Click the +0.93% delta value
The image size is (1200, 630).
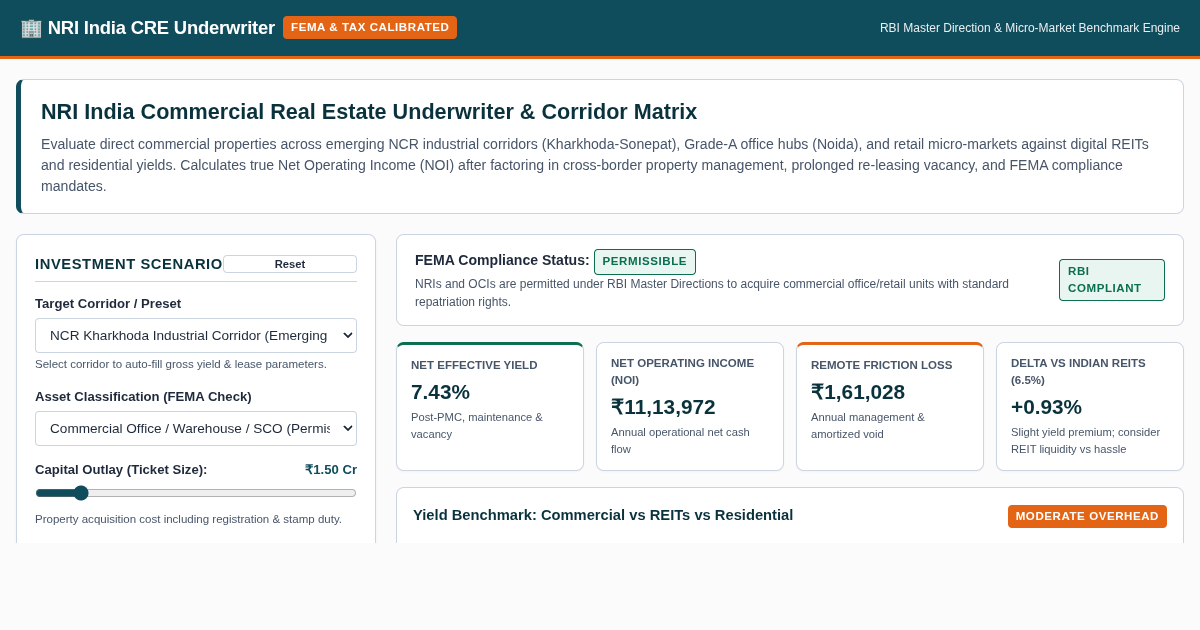1046,407
